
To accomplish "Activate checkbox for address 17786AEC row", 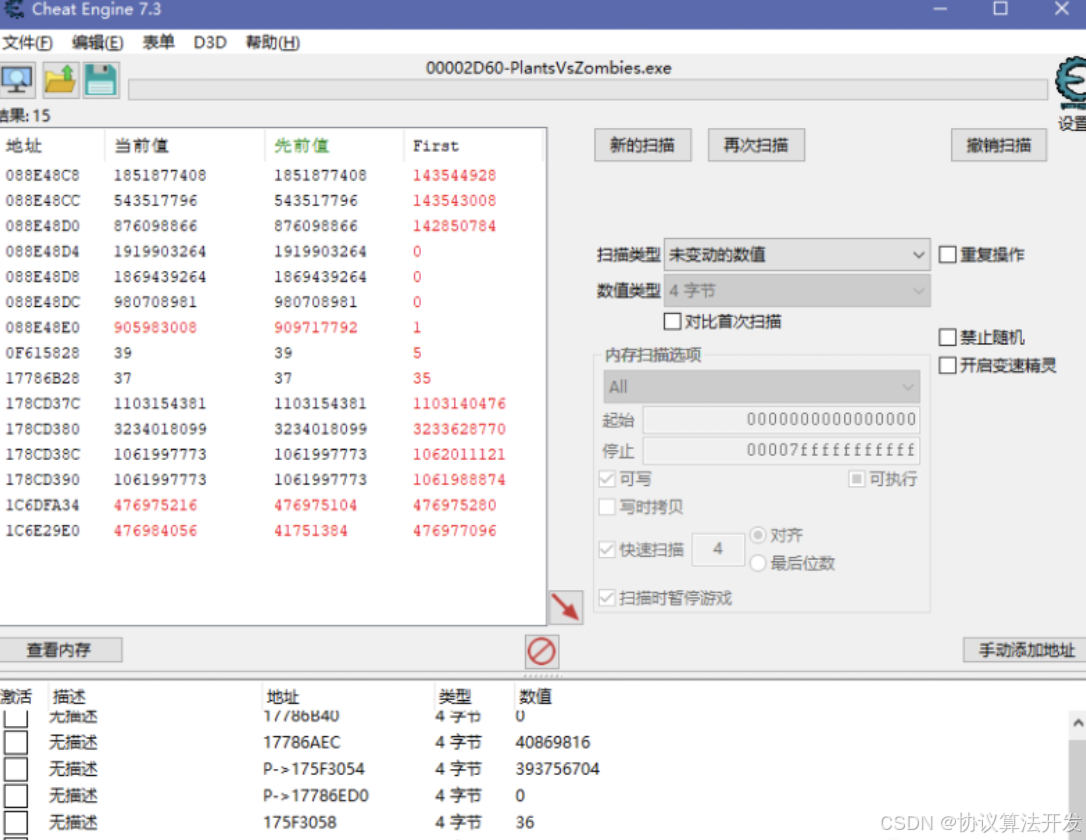I will (16, 742).
